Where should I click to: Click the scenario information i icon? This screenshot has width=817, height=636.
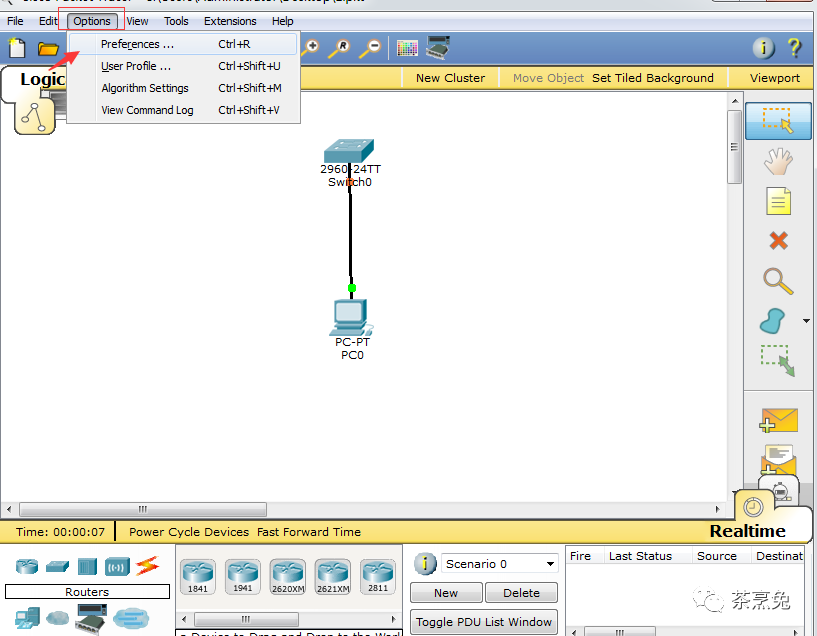point(425,564)
